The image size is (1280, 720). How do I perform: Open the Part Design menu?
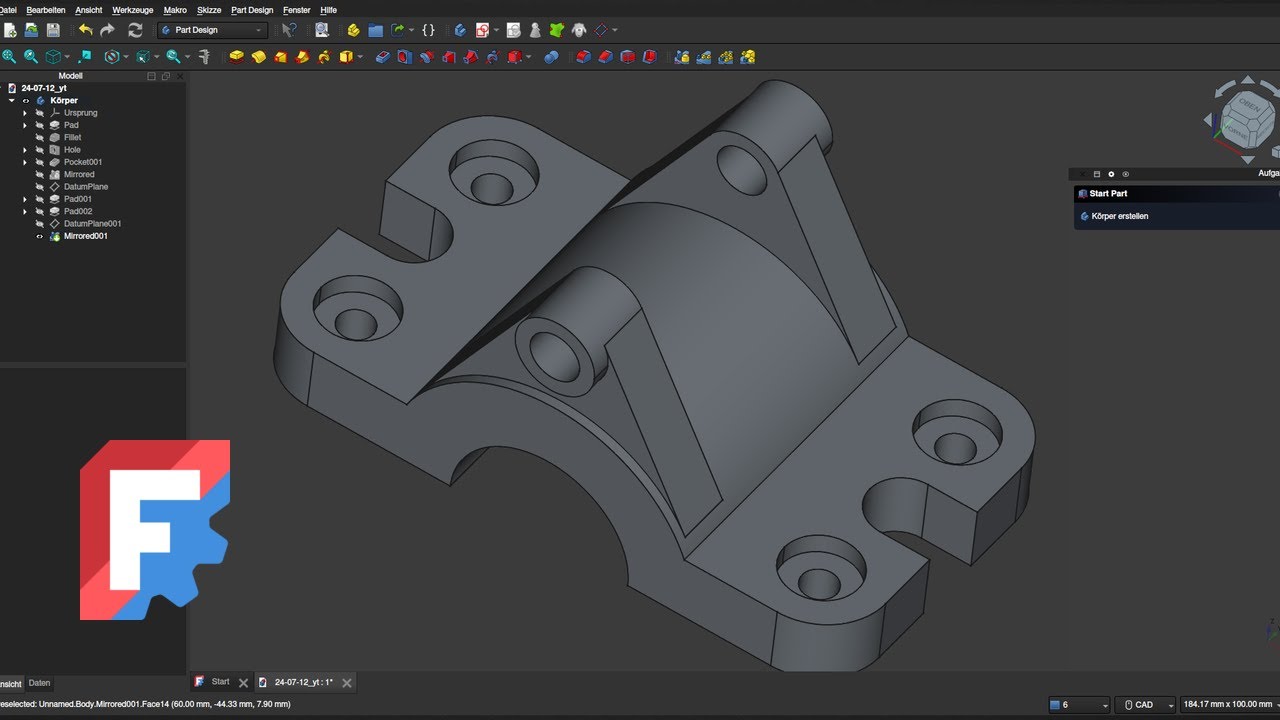tap(252, 10)
